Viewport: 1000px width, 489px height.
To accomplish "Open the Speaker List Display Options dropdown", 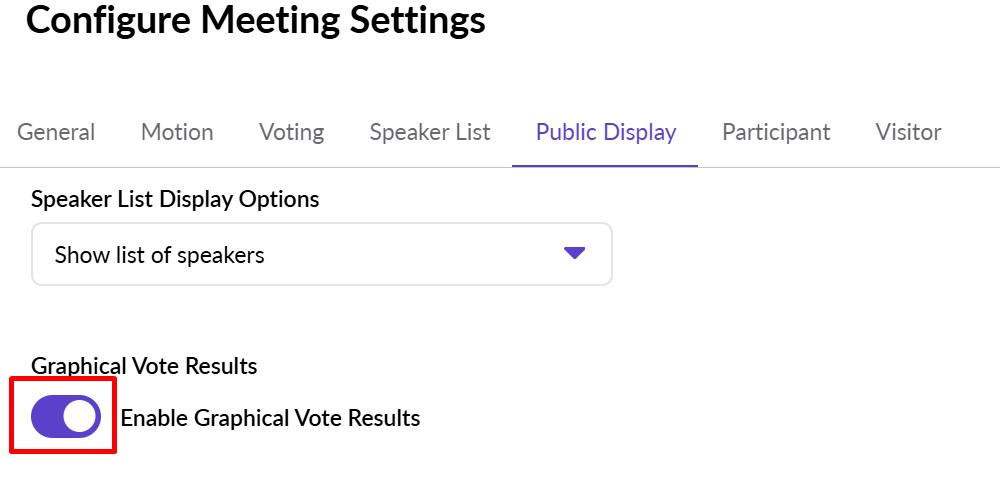I will coord(321,254).
